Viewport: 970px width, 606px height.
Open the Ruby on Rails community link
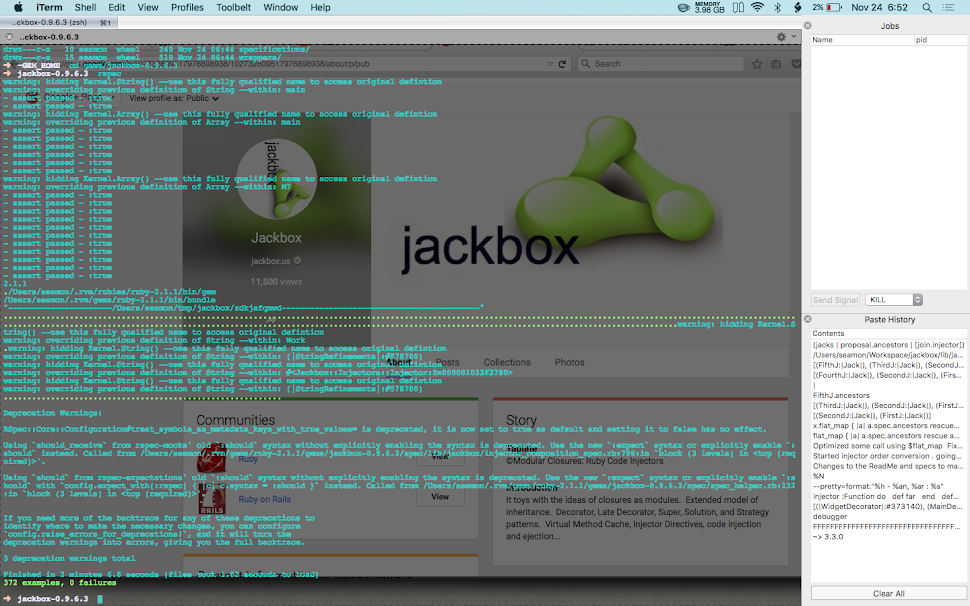[264, 499]
